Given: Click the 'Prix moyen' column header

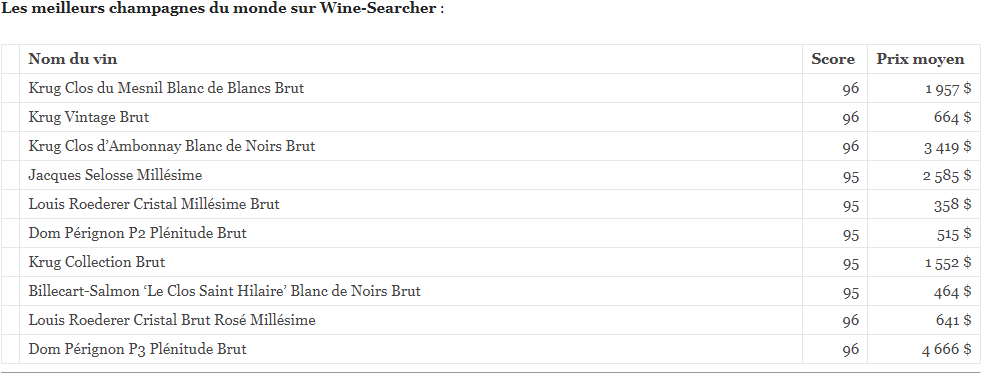Looking at the screenshot, I should click(920, 59).
